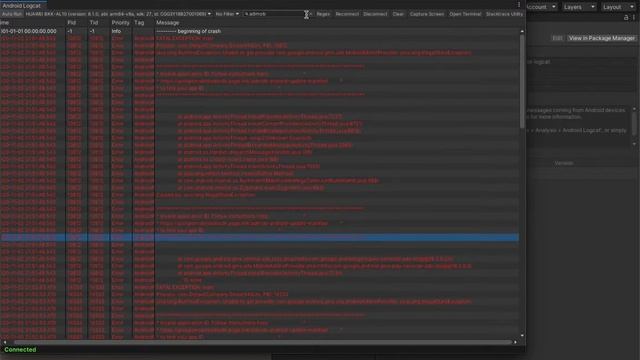Select the 'beginning of crash' log row
This screenshot has width=640, height=360.
[x=260, y=31]
